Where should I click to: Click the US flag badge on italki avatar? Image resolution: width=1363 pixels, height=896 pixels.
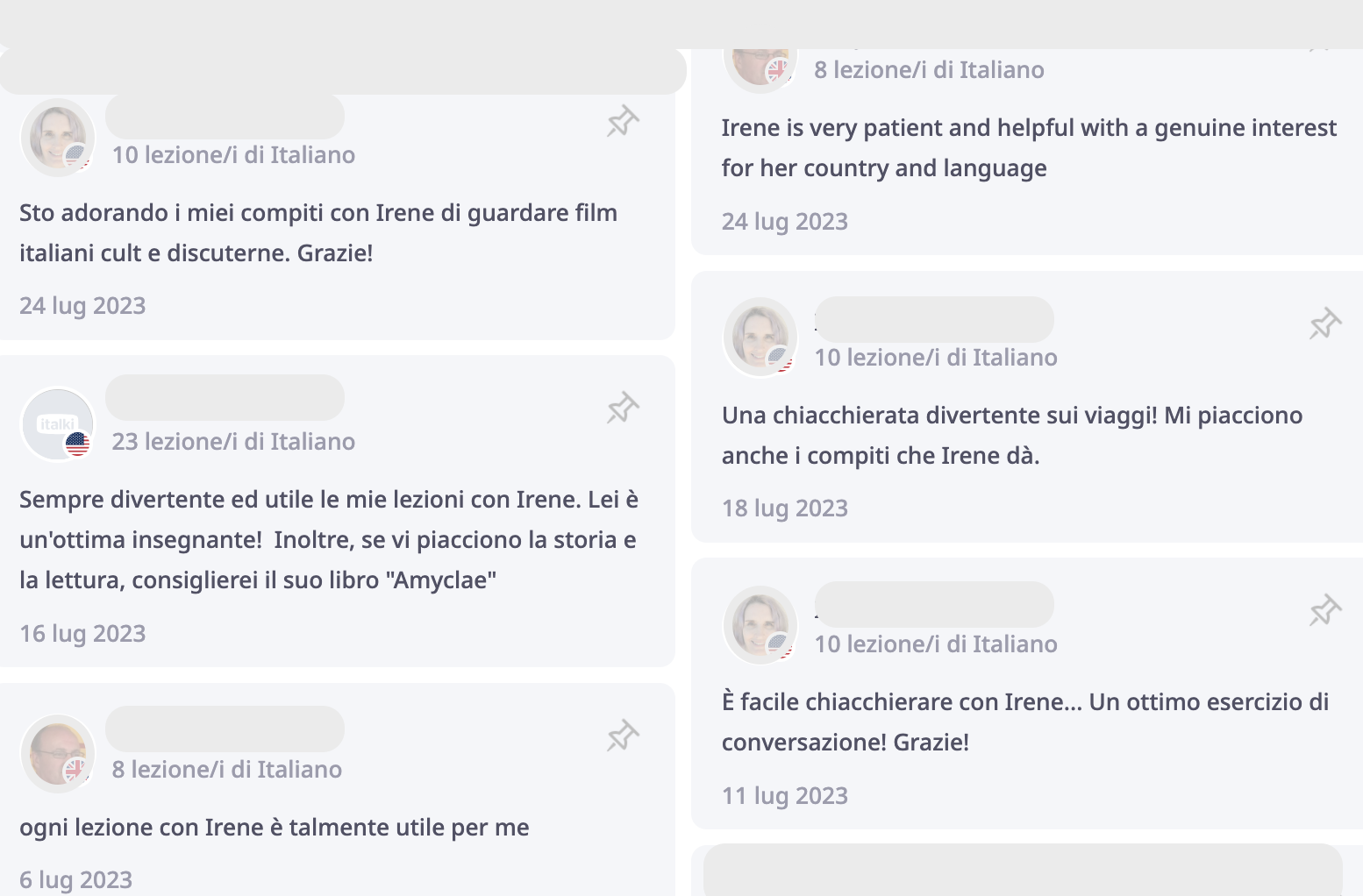tap(78, 444)
